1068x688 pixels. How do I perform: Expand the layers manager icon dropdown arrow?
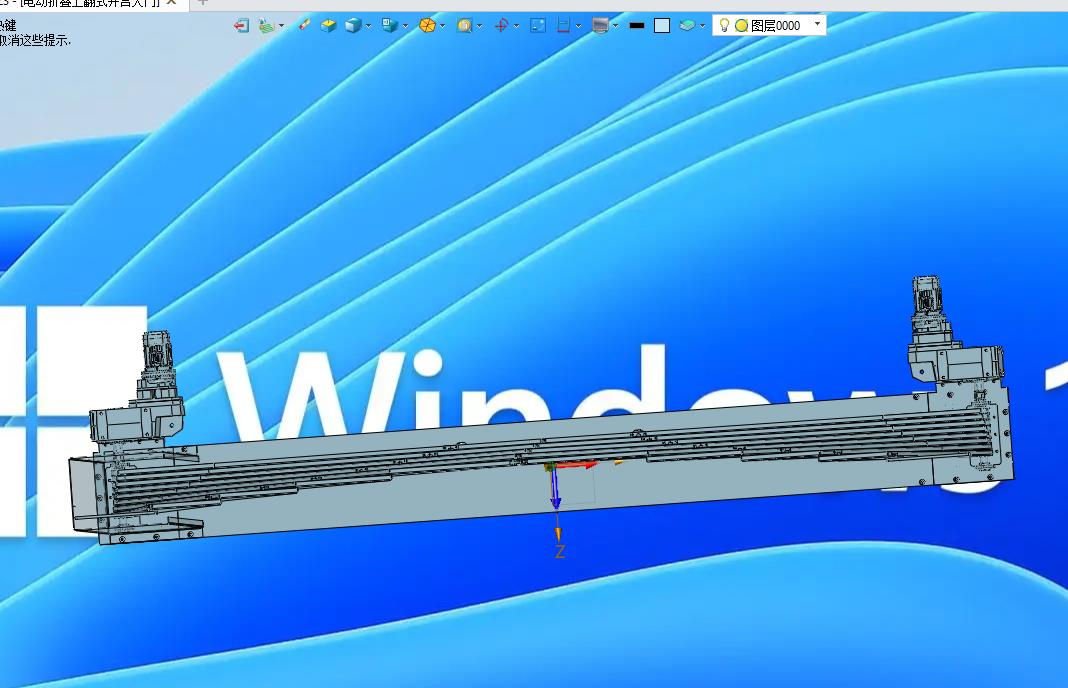pos(702,26)
